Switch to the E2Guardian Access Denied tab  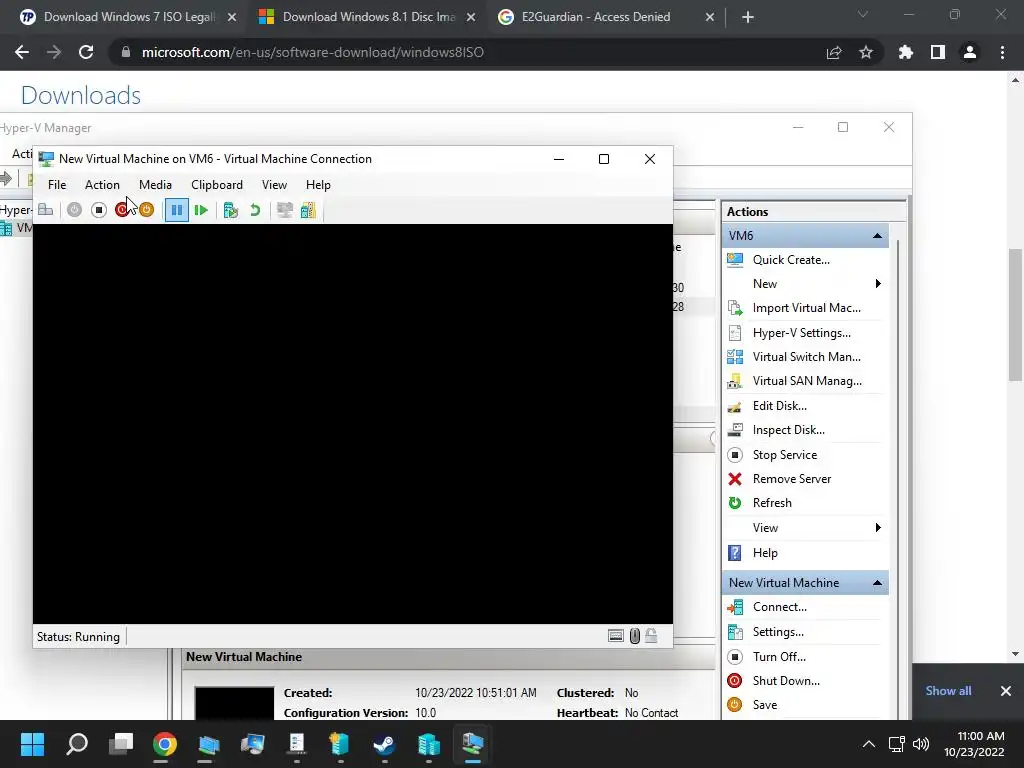tap(596, 17)
